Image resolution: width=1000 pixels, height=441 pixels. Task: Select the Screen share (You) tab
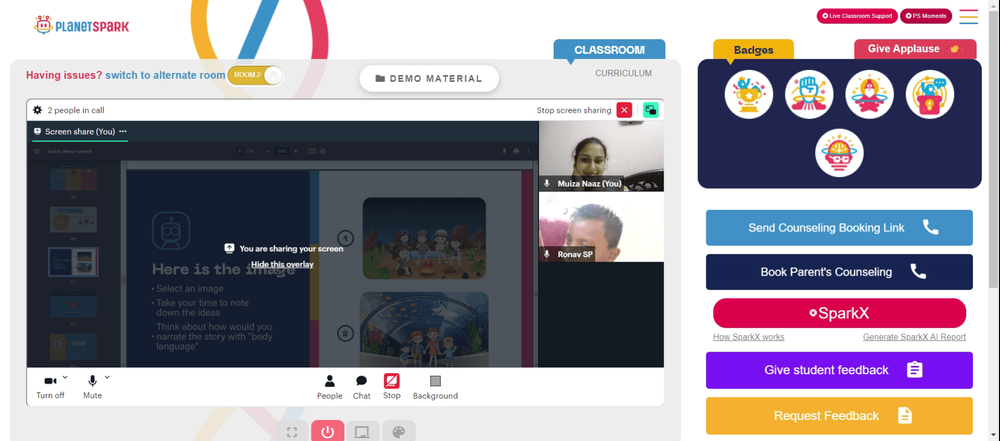tap(80, 131)
